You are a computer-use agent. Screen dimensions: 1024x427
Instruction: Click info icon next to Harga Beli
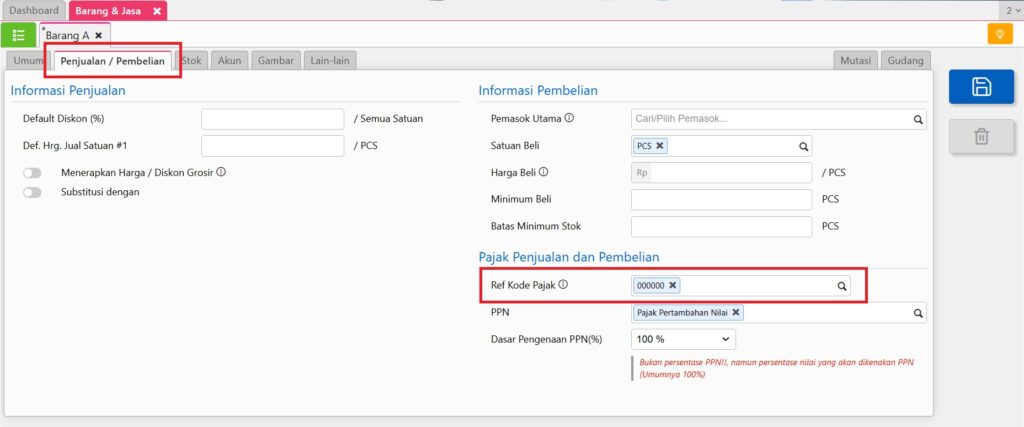tap(543, 172)
